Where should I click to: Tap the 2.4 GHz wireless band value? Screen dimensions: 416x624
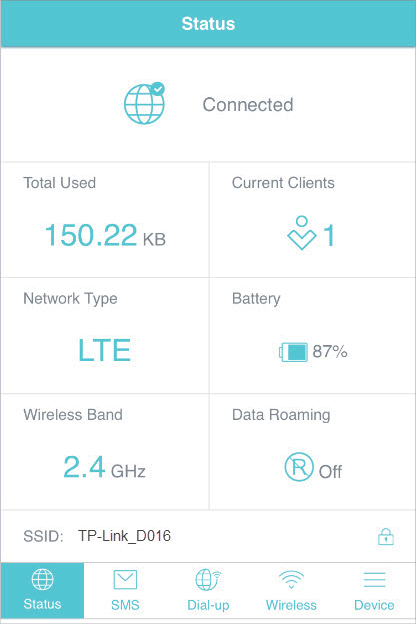click(104, 467)
